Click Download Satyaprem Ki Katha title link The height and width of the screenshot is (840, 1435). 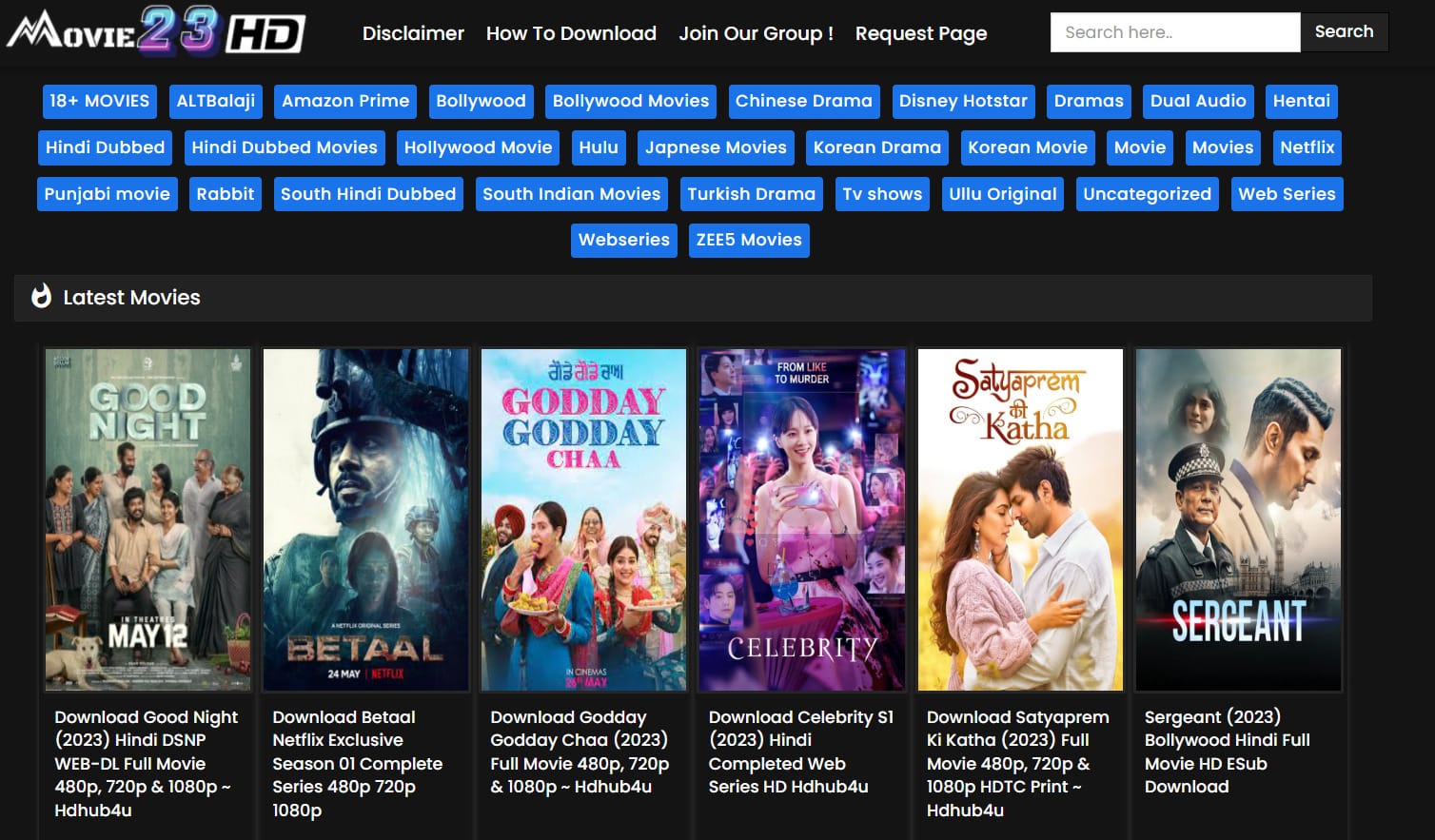click(x=1017, y=764)
